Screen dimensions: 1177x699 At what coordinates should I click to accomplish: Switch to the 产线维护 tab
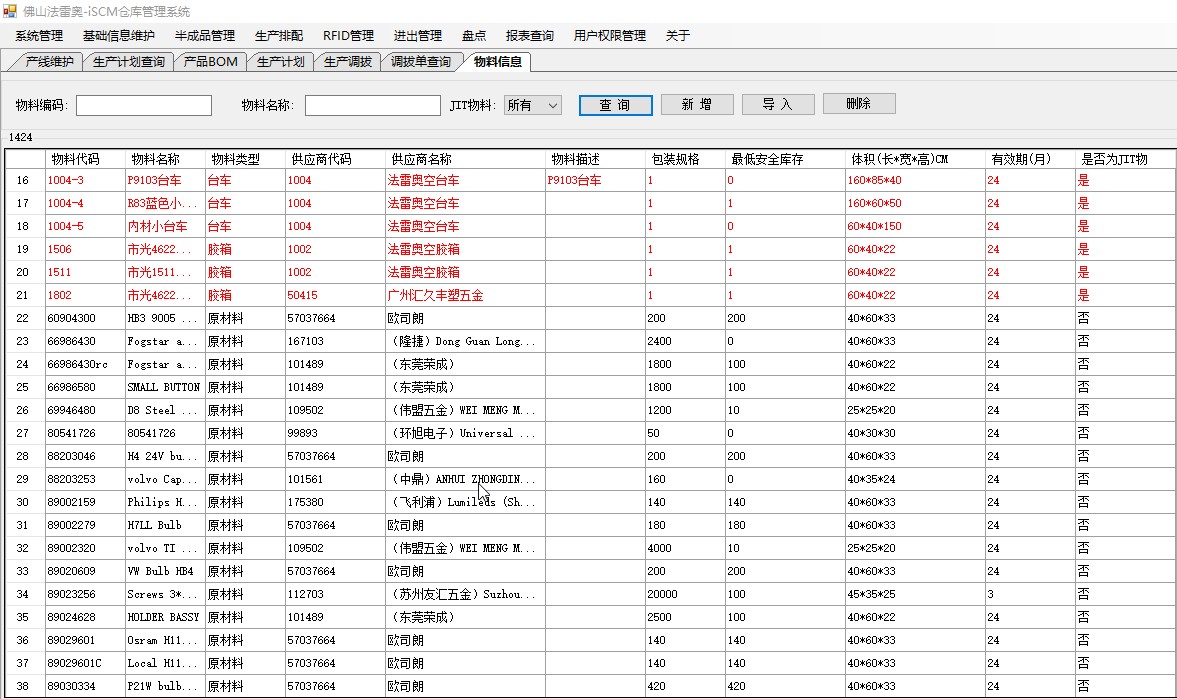(x=49, y=62)
